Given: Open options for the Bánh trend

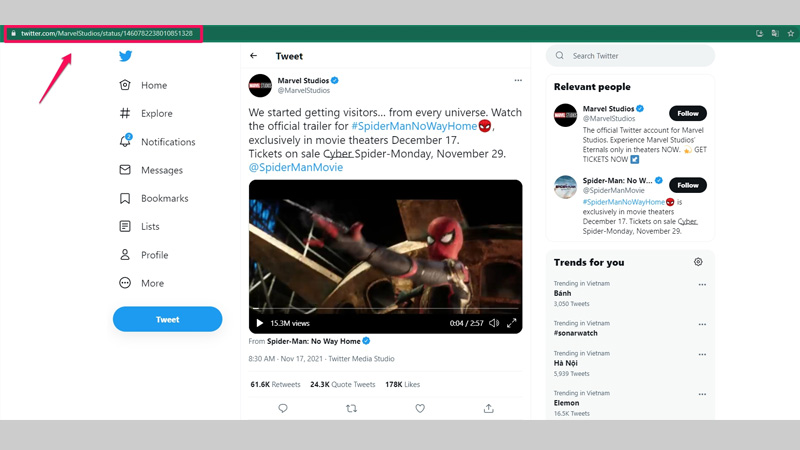Looking at the screenshot, I should click(702, 285).
